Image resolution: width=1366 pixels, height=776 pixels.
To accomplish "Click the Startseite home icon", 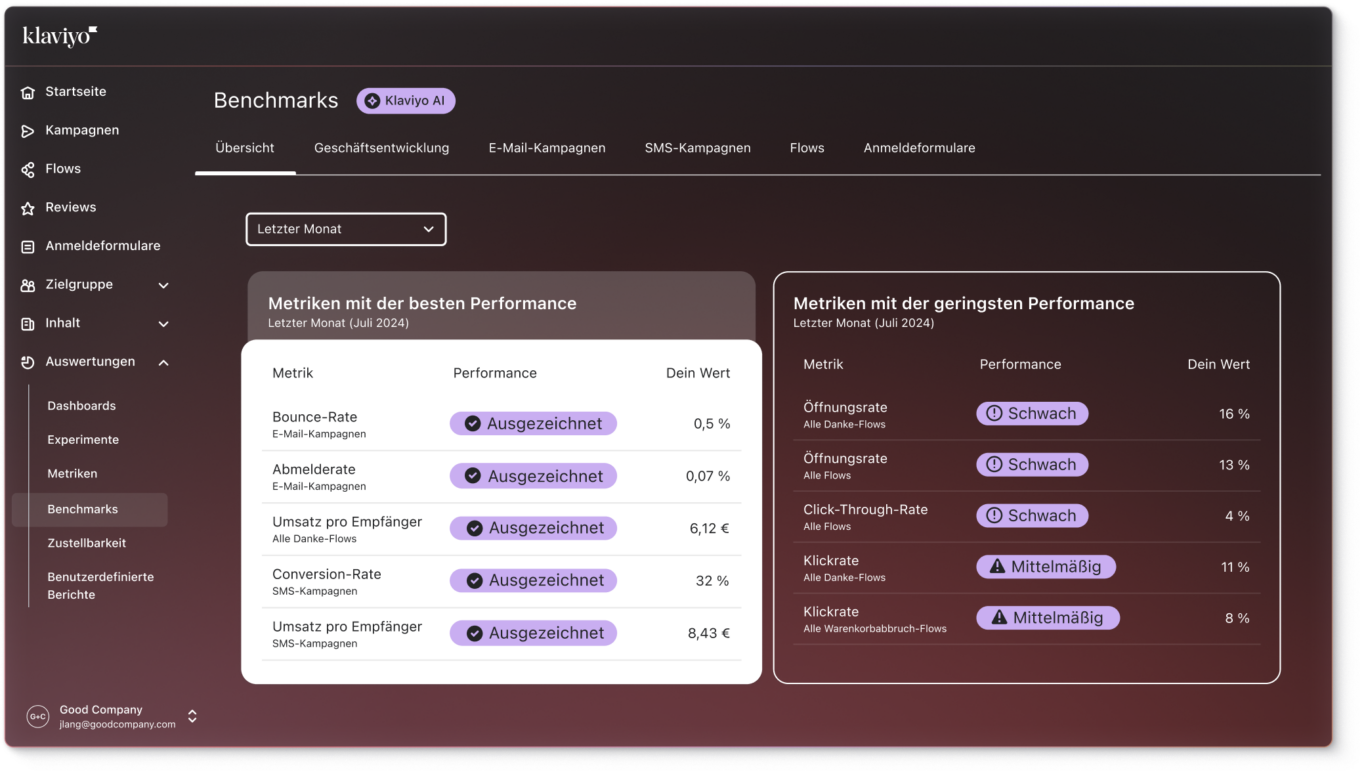I will pos(28,92).
